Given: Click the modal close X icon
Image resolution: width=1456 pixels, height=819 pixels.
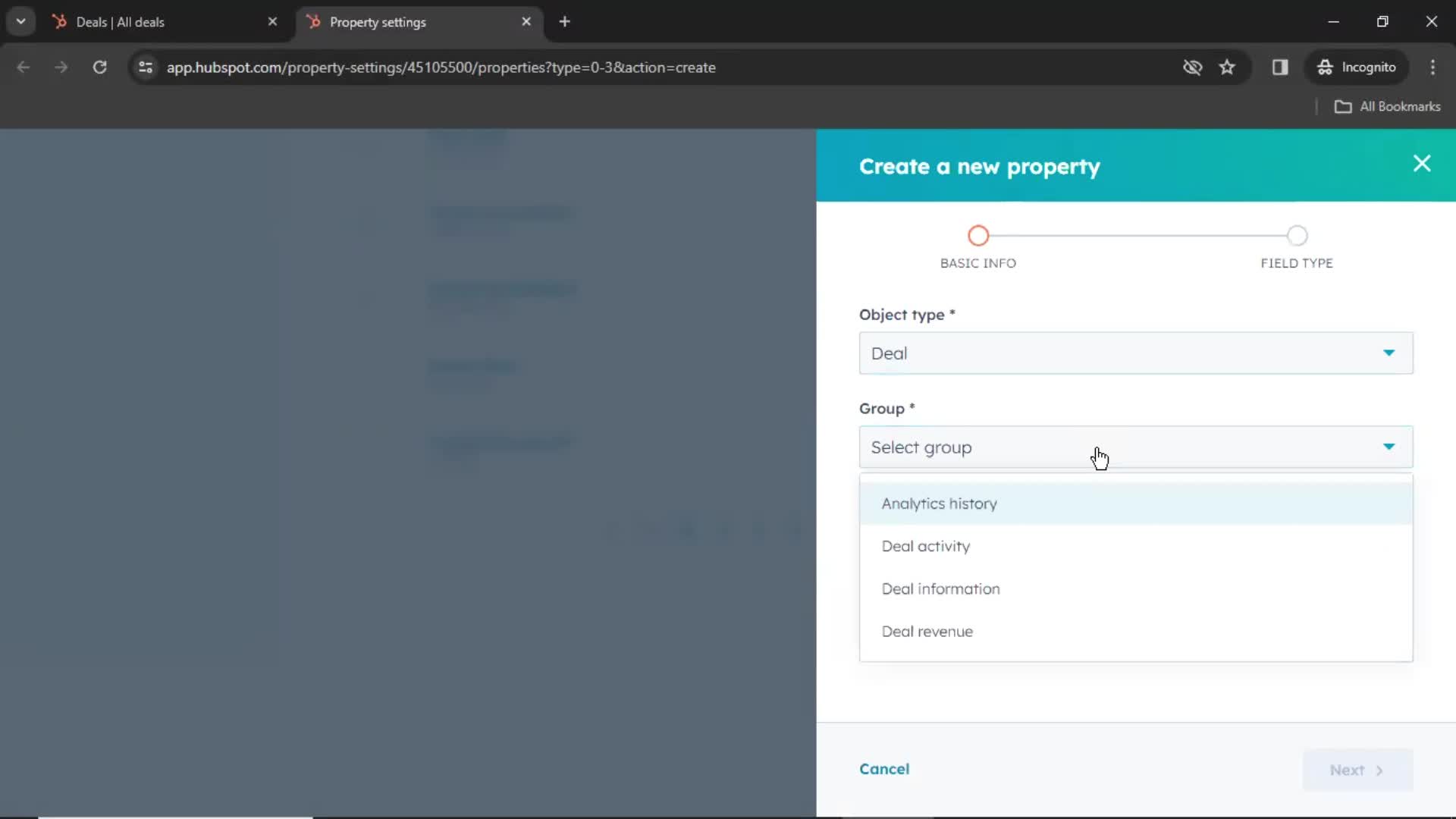Looking at the screenshot, I should point(1421,163).
